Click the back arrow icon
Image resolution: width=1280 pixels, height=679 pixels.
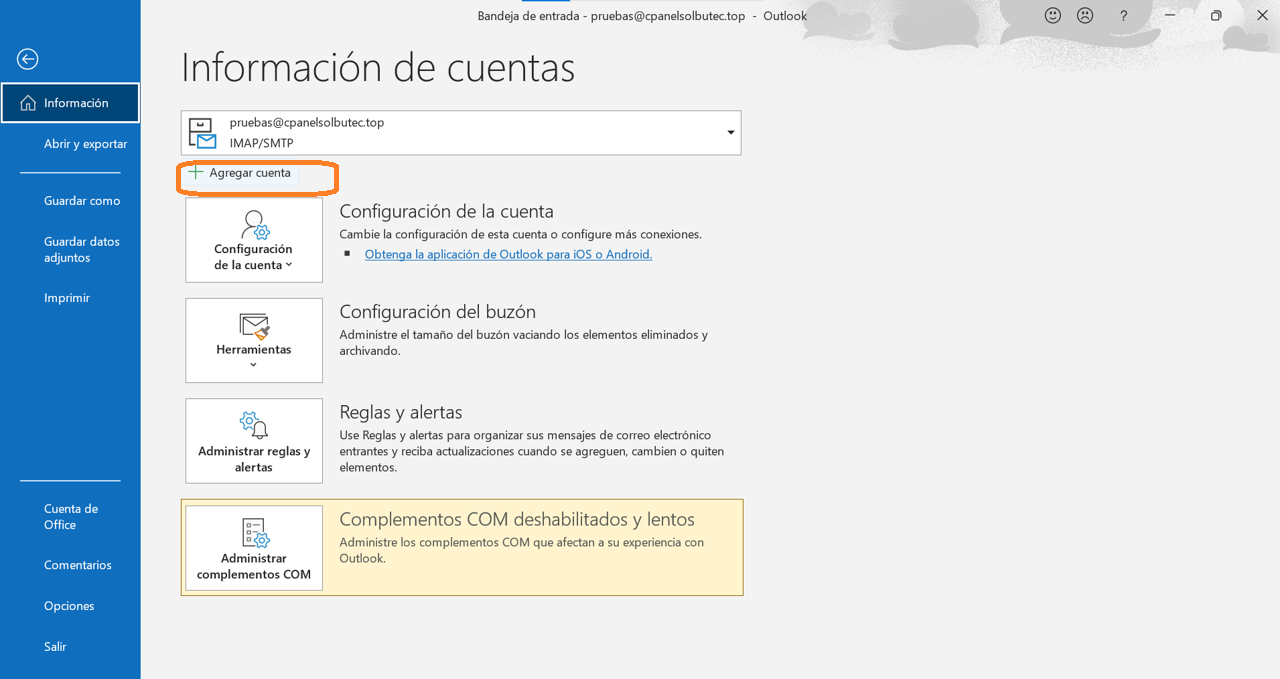pyautogui.click(x=28, y=60)
